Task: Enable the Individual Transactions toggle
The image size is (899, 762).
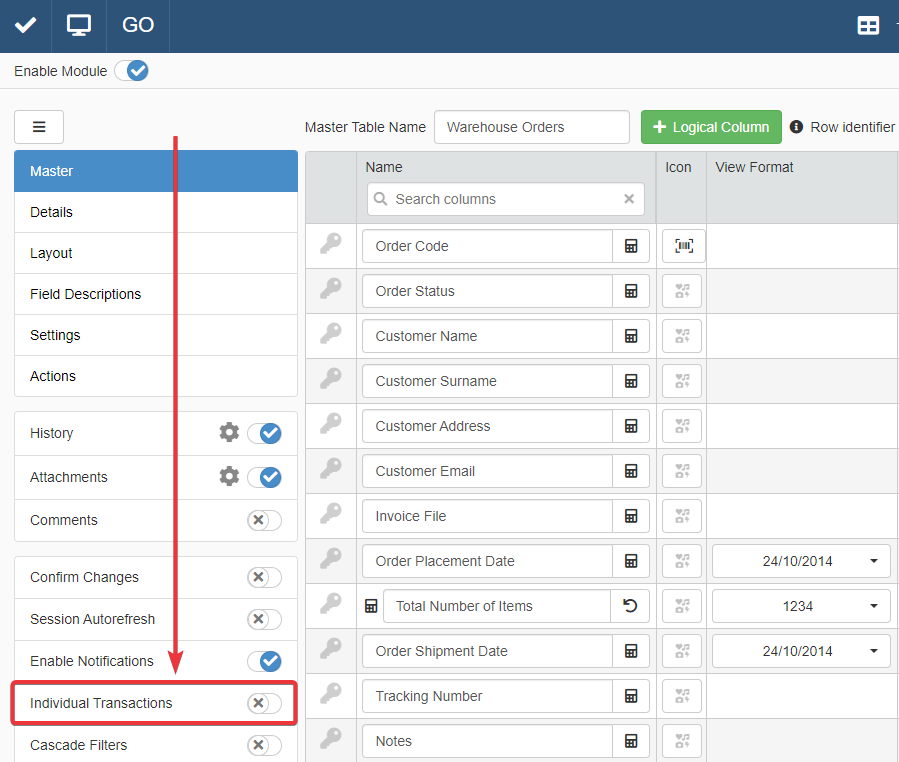Action: (264, 703)
